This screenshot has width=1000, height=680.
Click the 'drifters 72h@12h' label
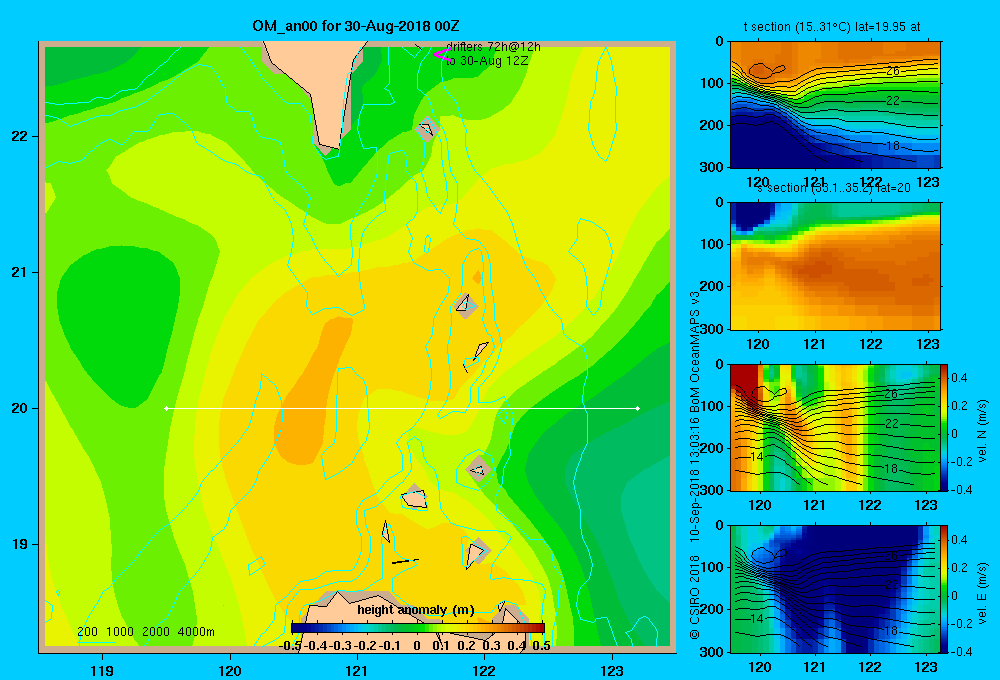[x=493, y=47]
